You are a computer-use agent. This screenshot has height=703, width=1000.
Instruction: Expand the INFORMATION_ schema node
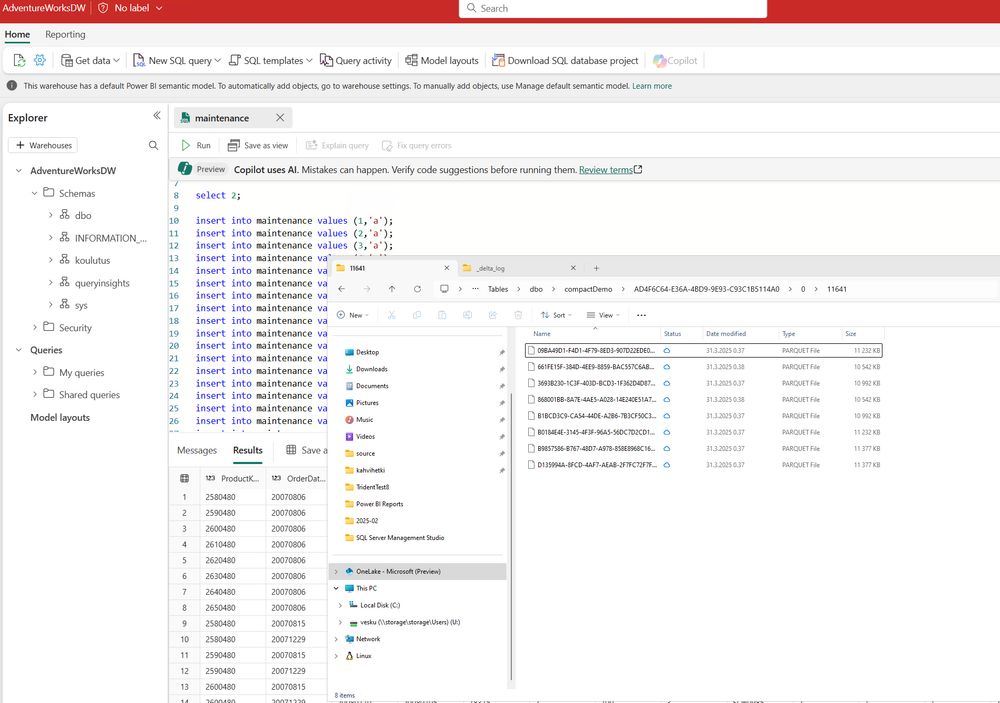point(50,237)
